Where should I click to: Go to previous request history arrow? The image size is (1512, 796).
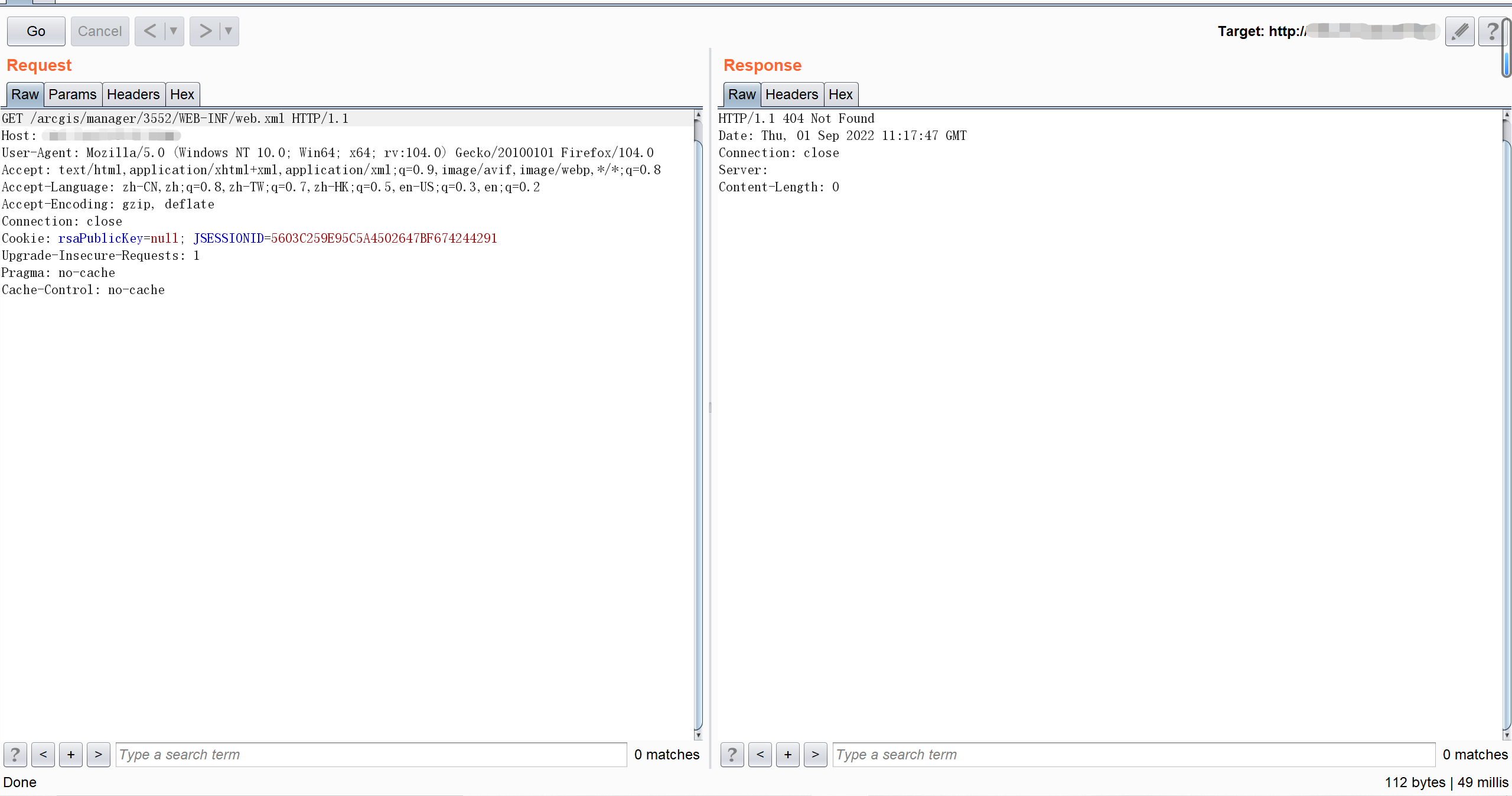click(150, 31)
